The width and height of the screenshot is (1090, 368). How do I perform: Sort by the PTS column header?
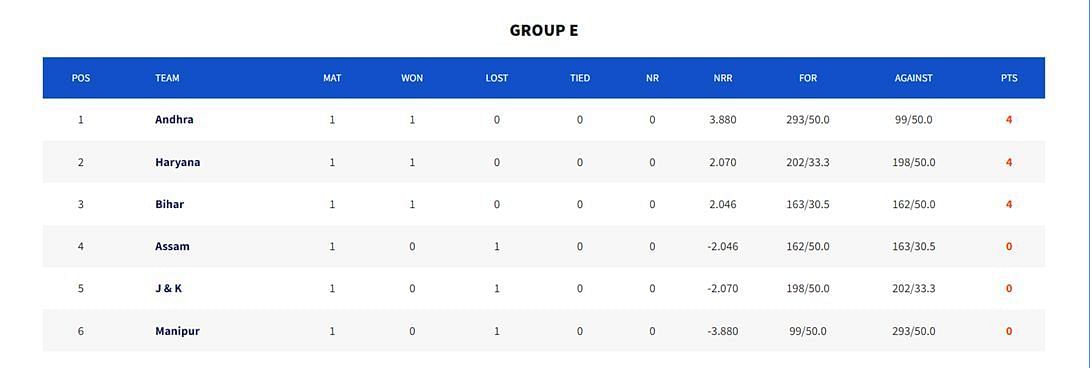coord(1009,78)
